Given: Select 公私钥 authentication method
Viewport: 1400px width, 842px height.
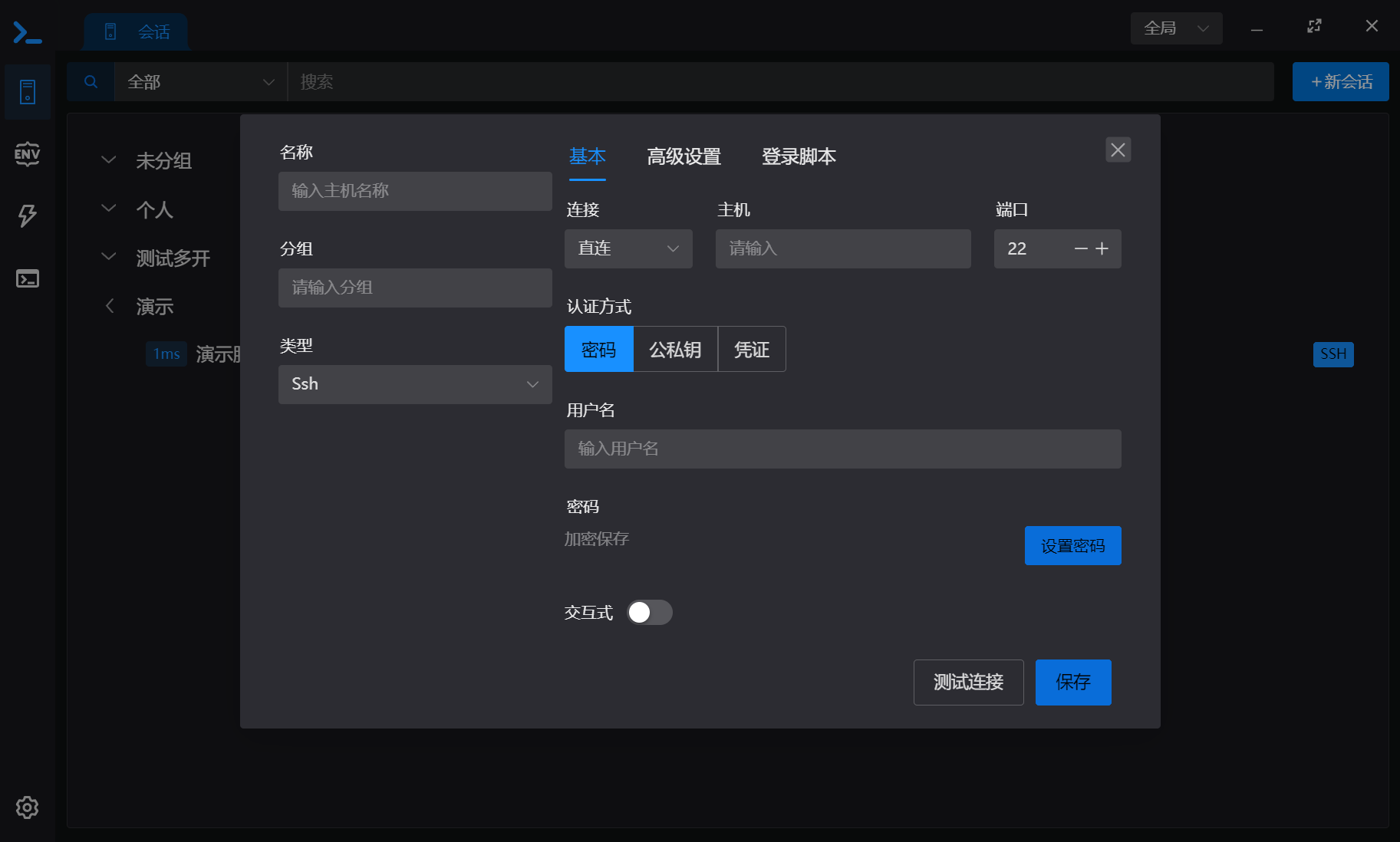Looking at the screenshot, I should point(675,349).
